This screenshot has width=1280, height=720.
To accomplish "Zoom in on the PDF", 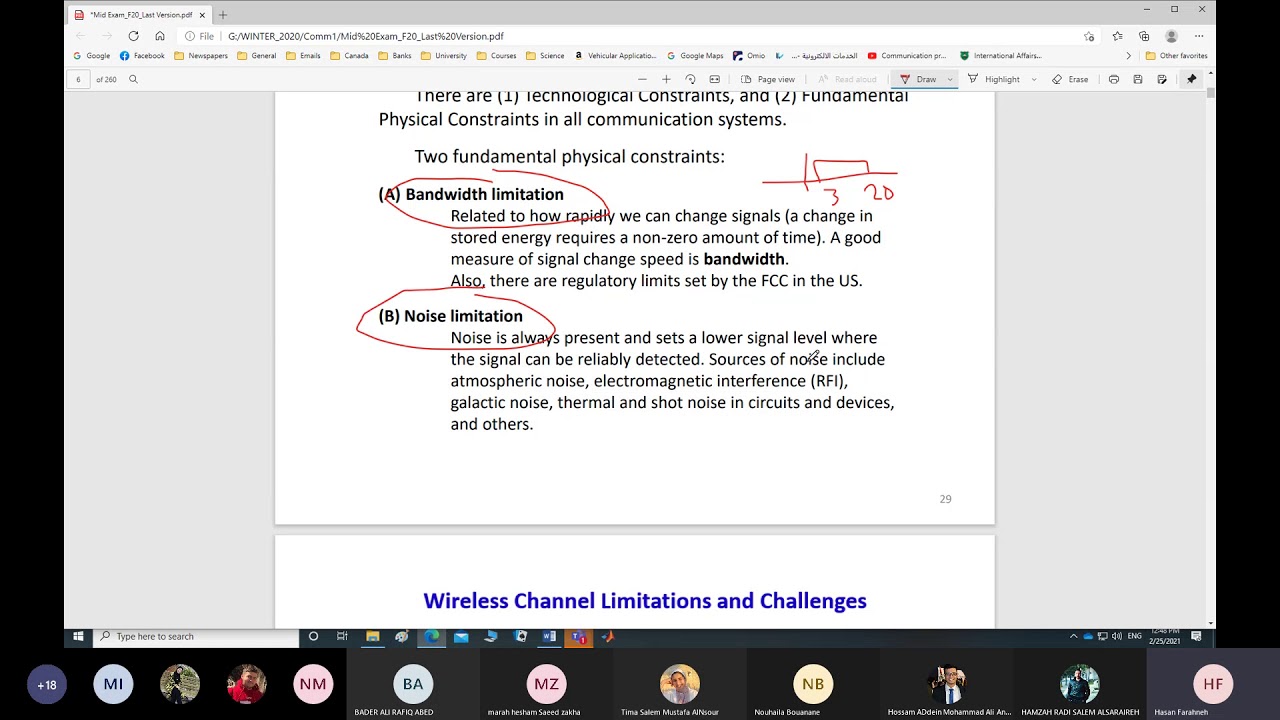I will click(666, 79).
